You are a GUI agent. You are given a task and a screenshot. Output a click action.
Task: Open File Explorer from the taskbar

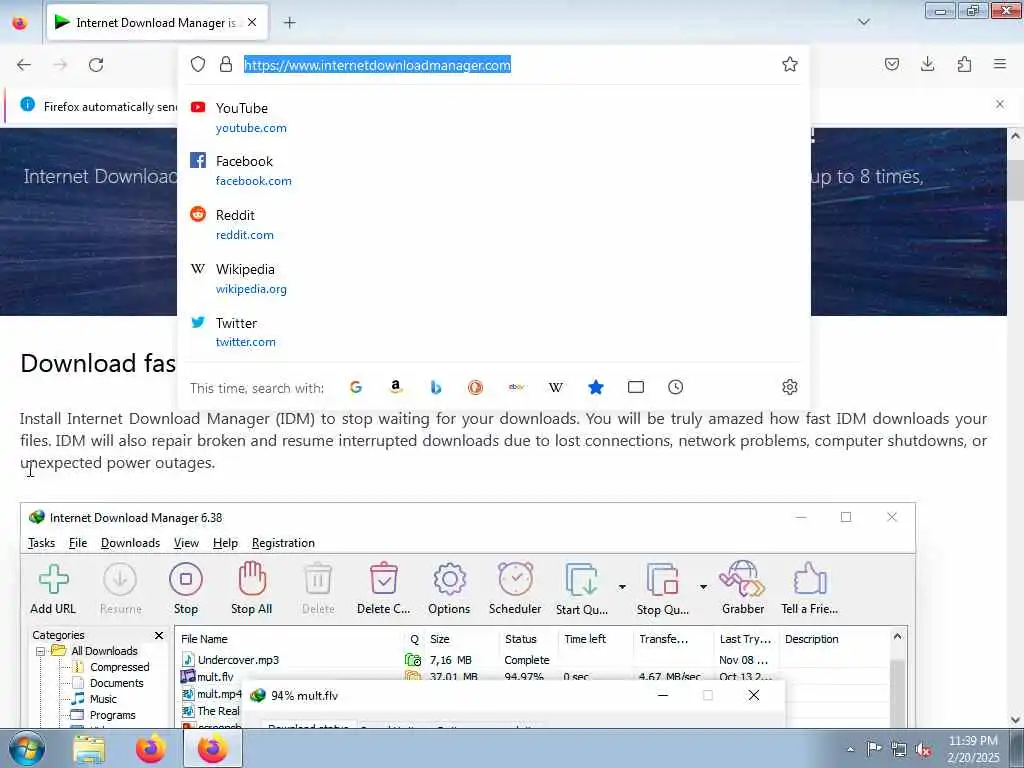pos(89,749)
